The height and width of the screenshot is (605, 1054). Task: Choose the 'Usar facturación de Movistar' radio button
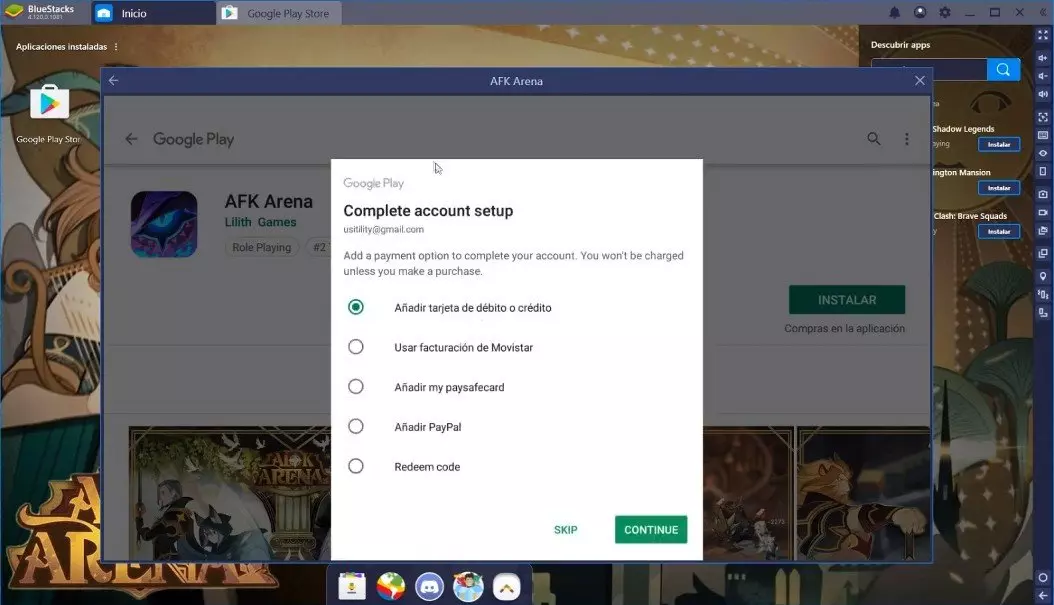click(356, 347)
